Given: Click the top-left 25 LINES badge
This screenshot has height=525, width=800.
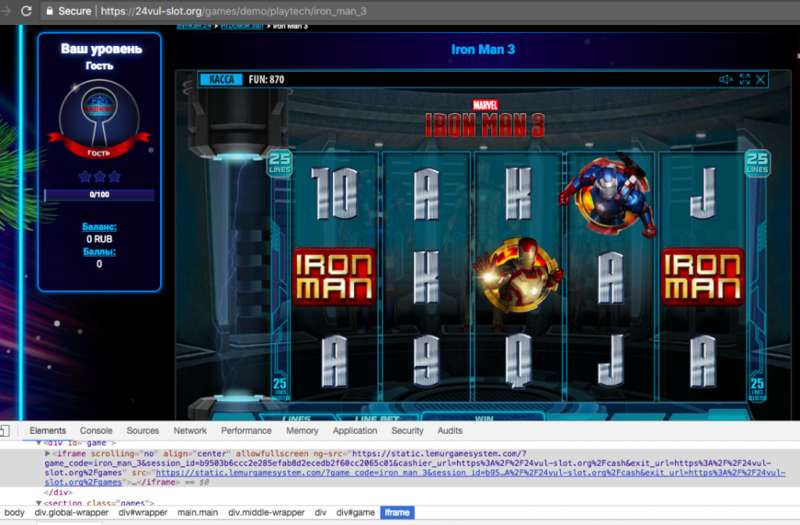Looking at the screenshot, I should (x=280, y=163).
